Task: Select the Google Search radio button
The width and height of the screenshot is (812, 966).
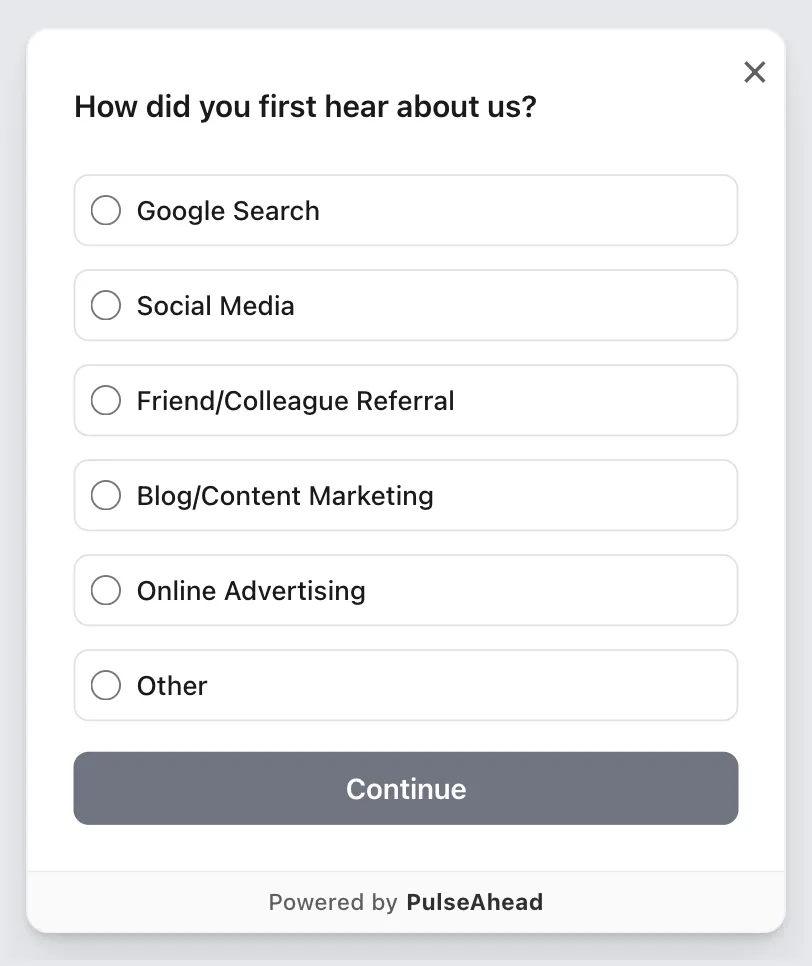Action: click(105, 210)
